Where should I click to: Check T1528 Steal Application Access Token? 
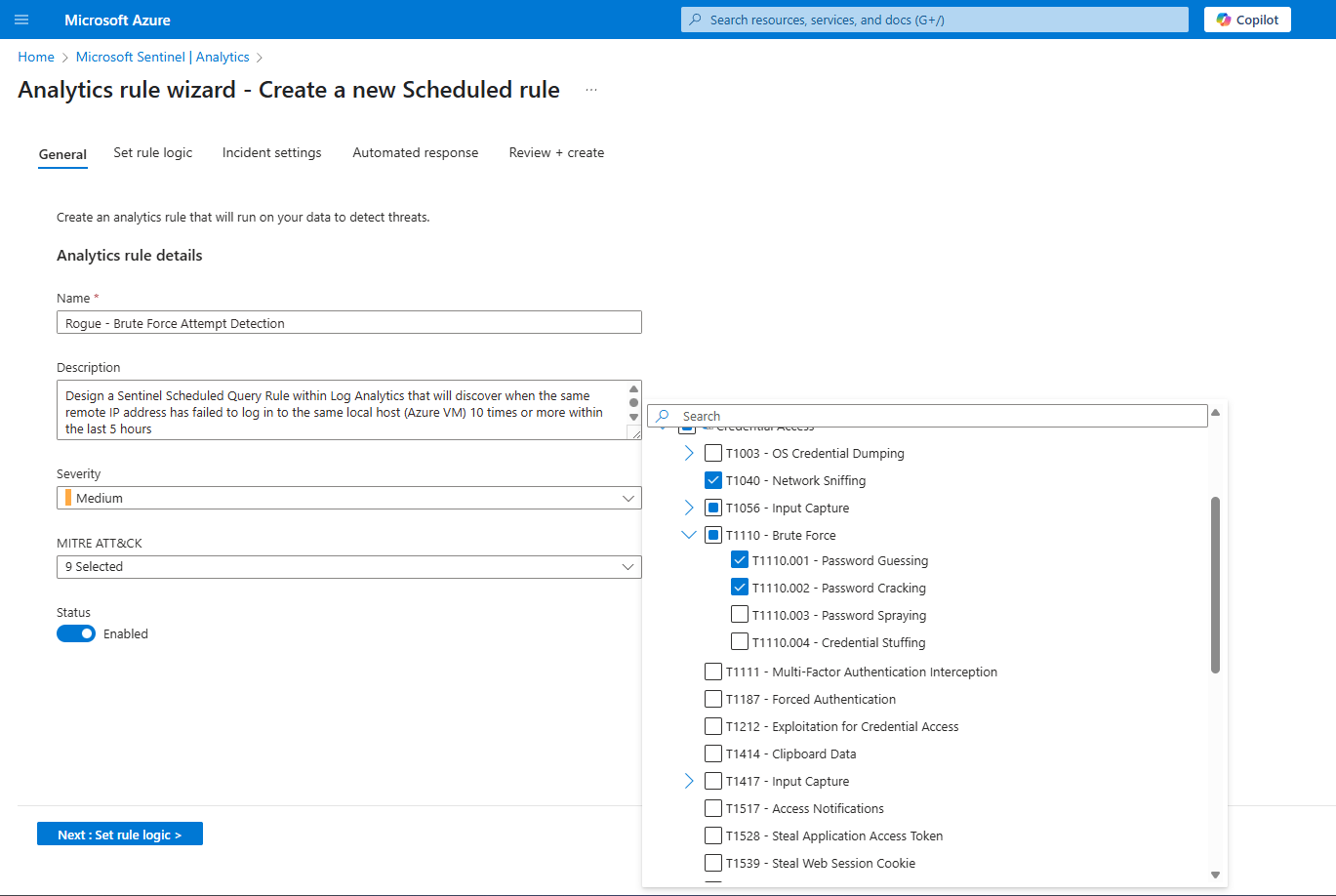pyautogui.click(x=713, y=835)
